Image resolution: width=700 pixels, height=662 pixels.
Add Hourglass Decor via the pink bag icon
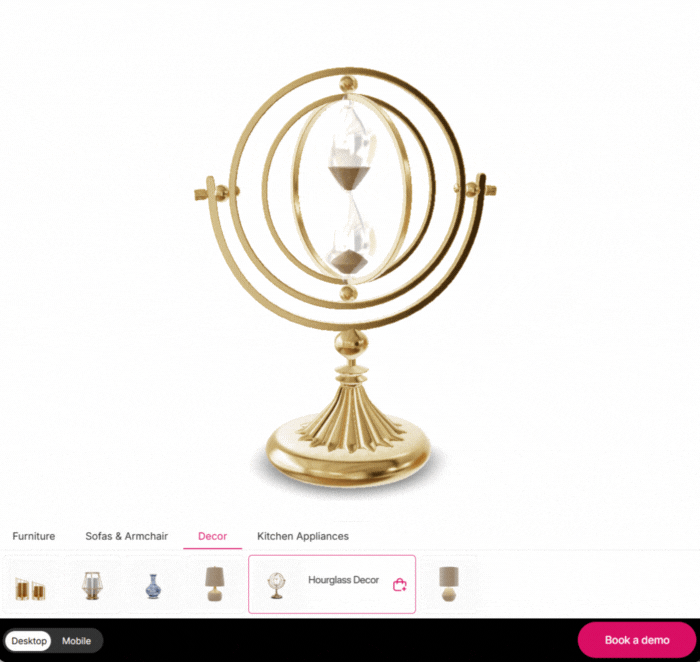tap(400, 585)
